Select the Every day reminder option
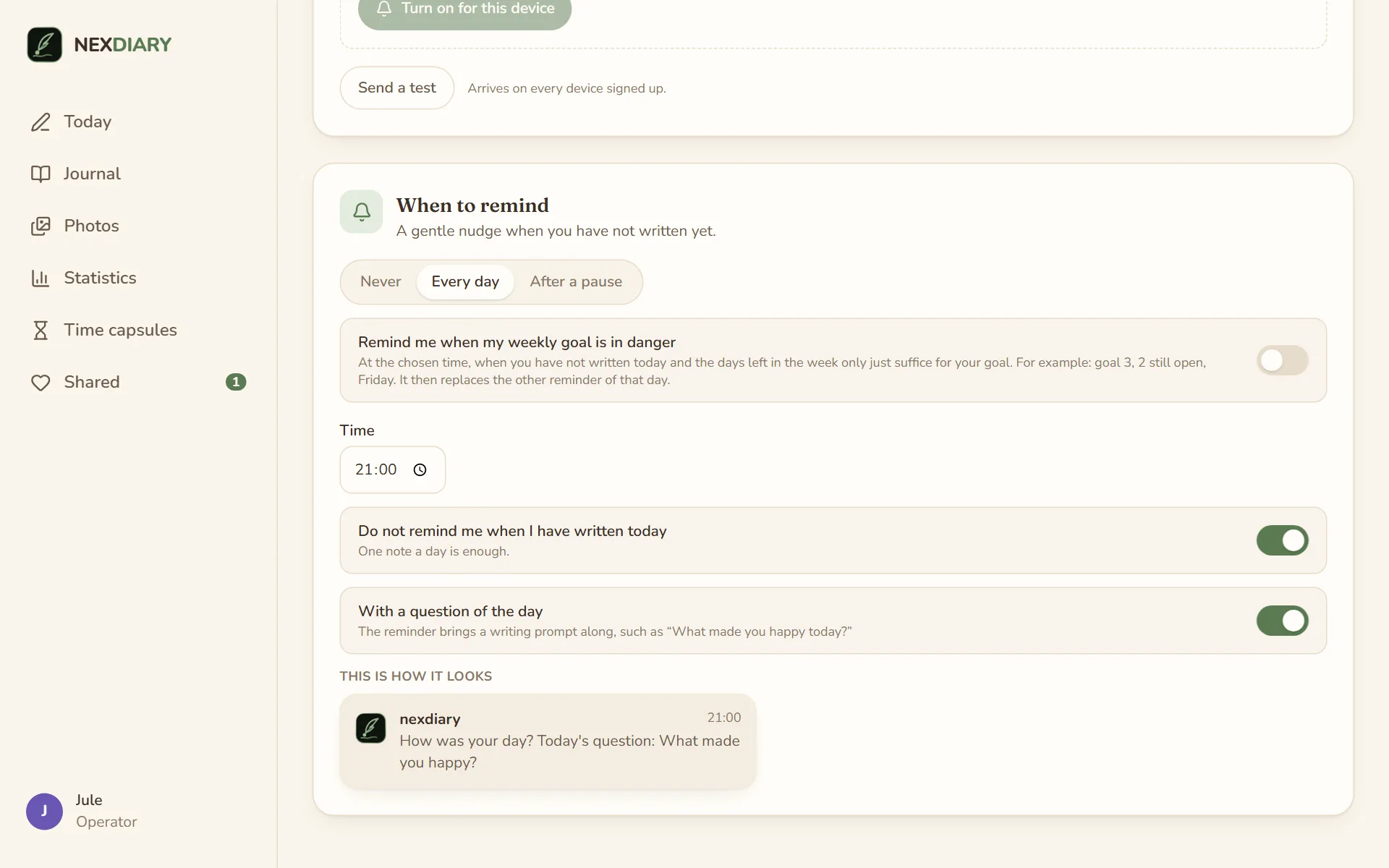 tap(465, 282)
